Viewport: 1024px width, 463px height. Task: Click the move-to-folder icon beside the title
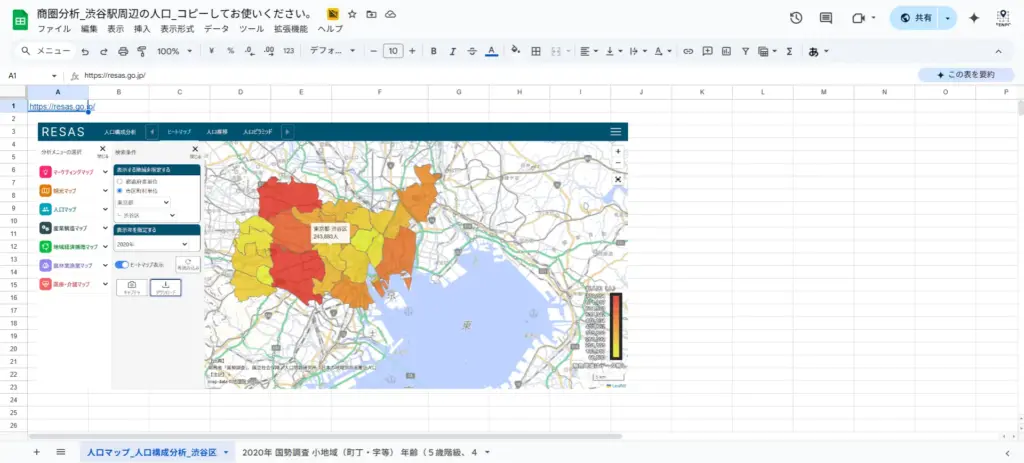pyautogui.click(x=371, y=14)
